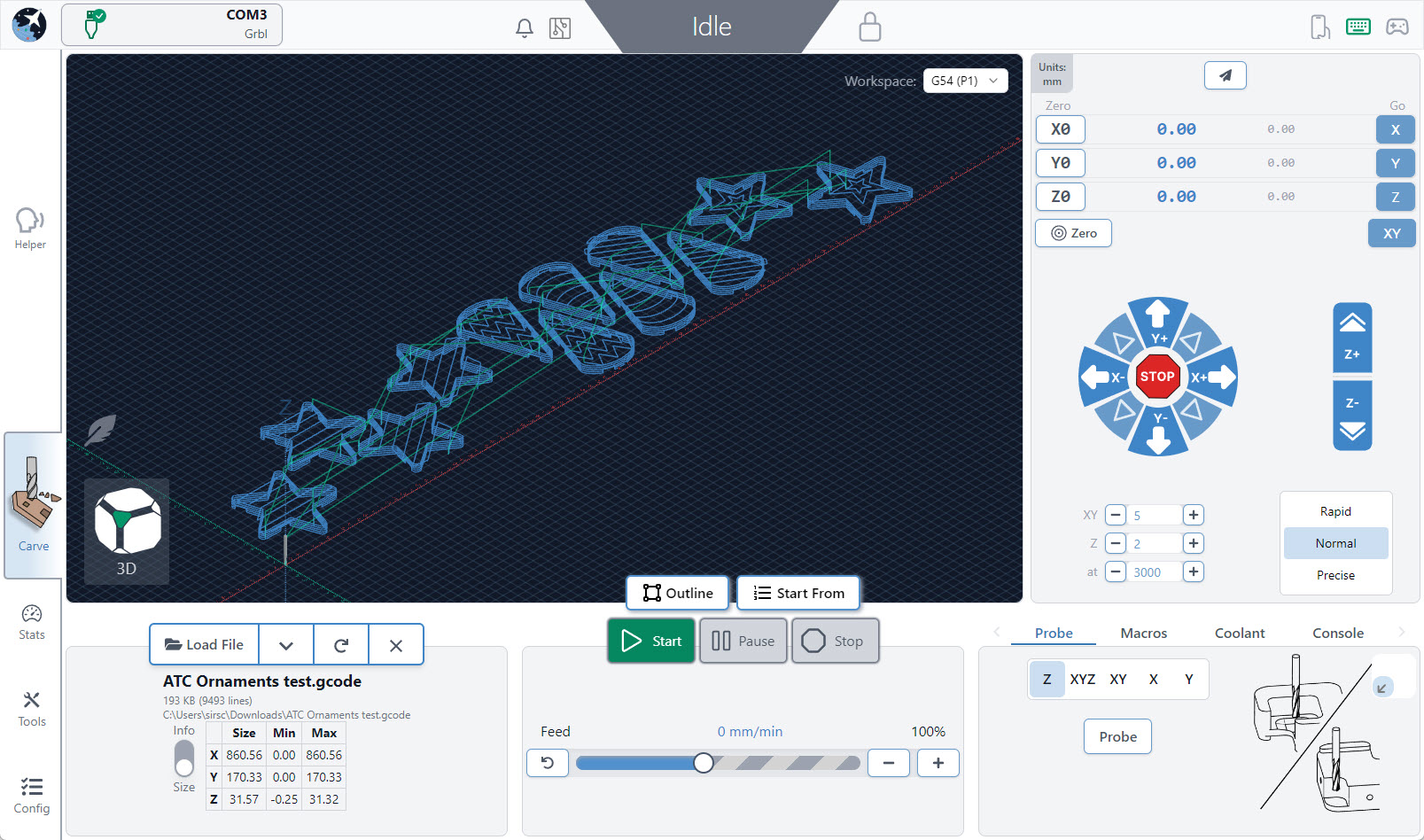Open the Console tab
Screen dimensions: 1424x840
pyautogui.click(x=1337, y=633)
